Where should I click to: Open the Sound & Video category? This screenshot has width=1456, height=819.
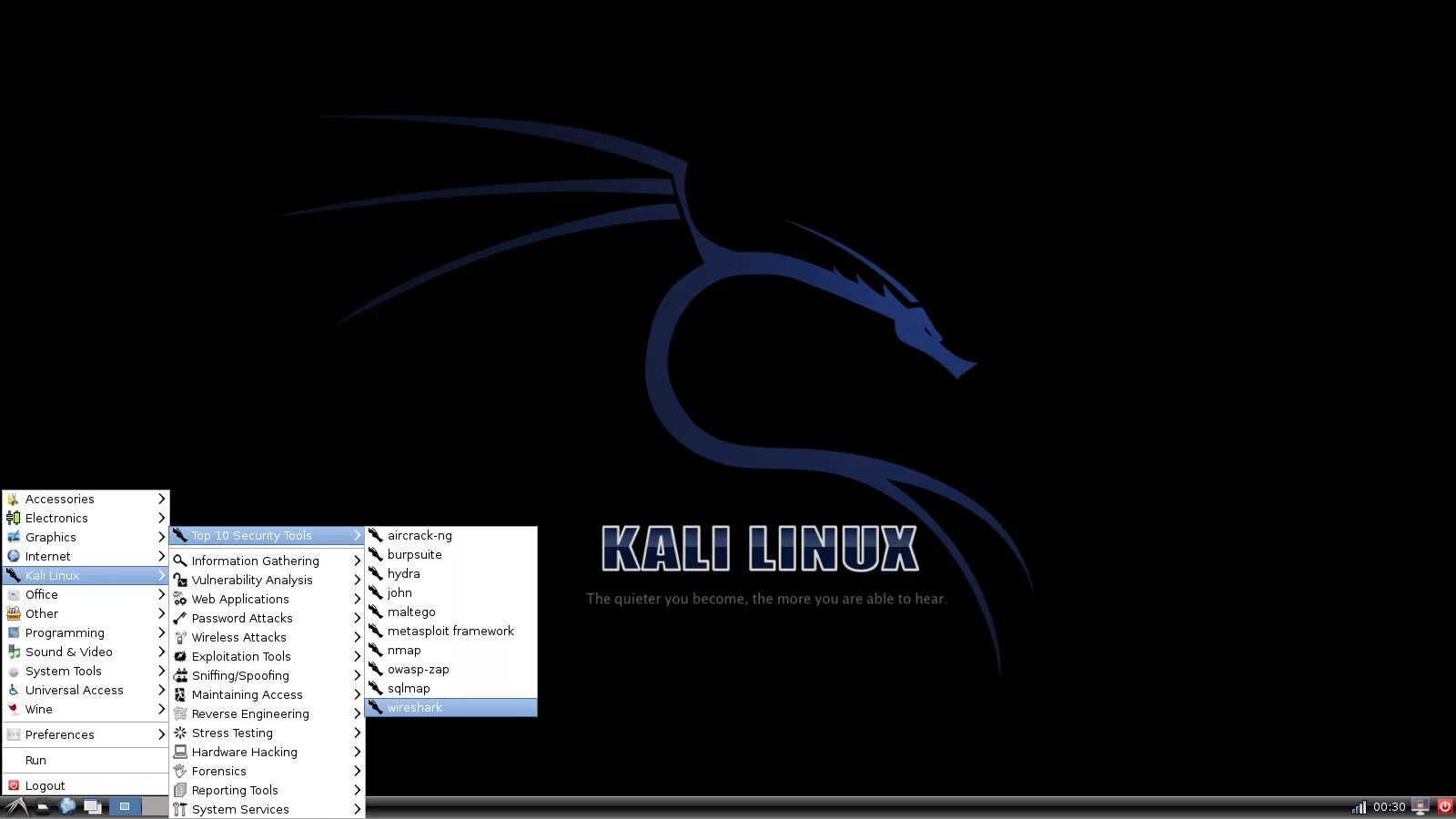pos(86,652)
